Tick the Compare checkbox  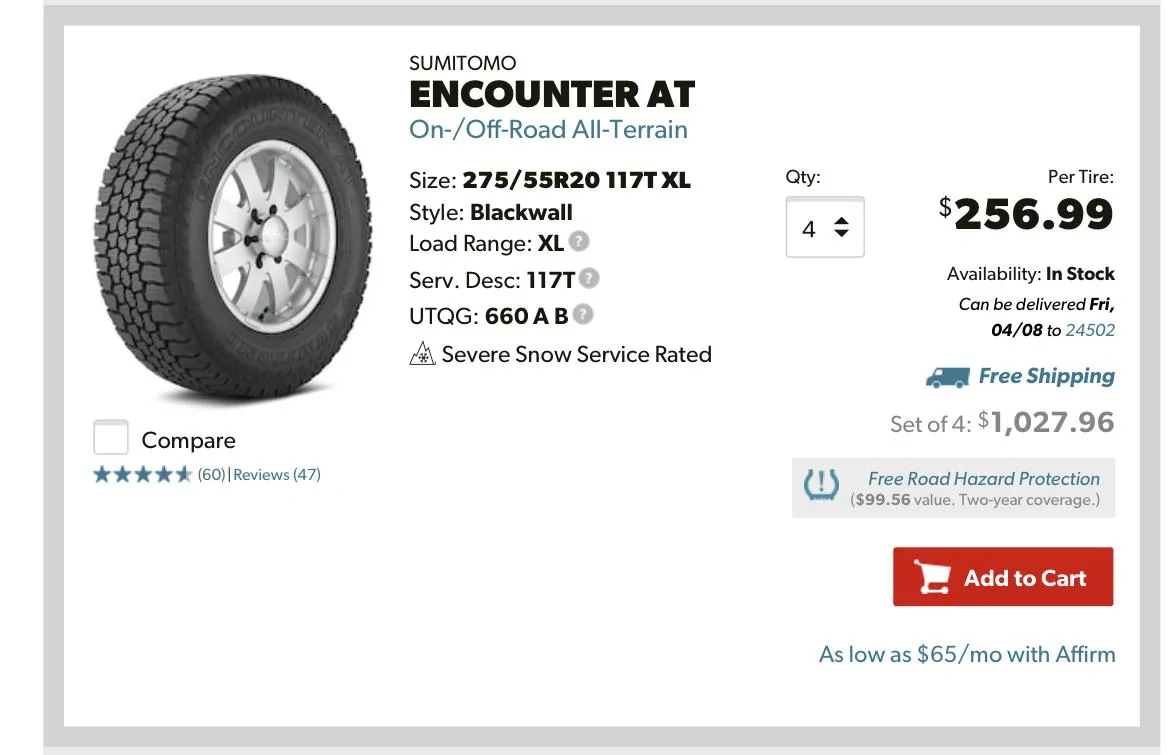point(110,437)
